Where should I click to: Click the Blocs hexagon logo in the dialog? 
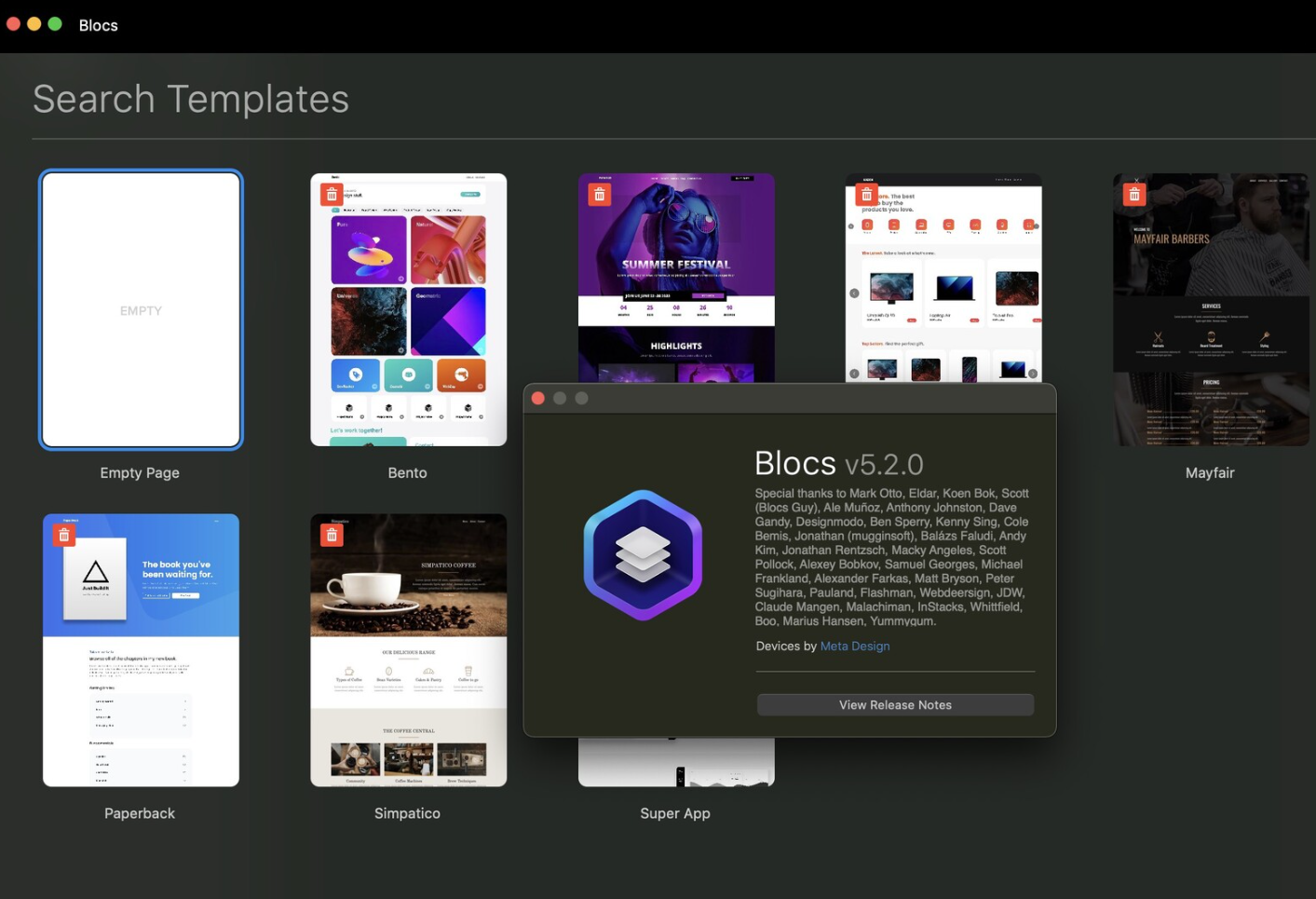tap(643, 555)
